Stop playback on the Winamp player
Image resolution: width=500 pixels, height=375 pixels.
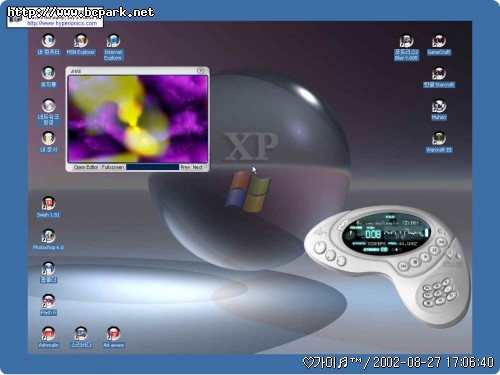coord(414,262)
